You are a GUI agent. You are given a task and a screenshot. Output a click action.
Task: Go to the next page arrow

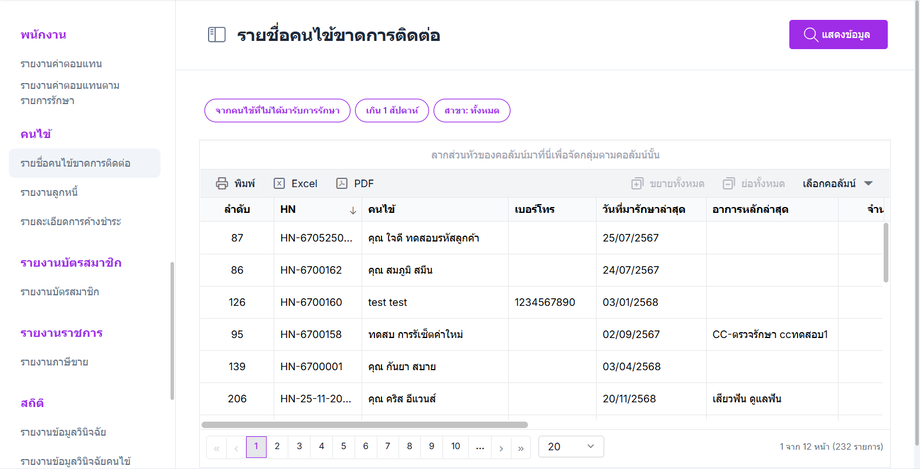(x=501, y=447)
